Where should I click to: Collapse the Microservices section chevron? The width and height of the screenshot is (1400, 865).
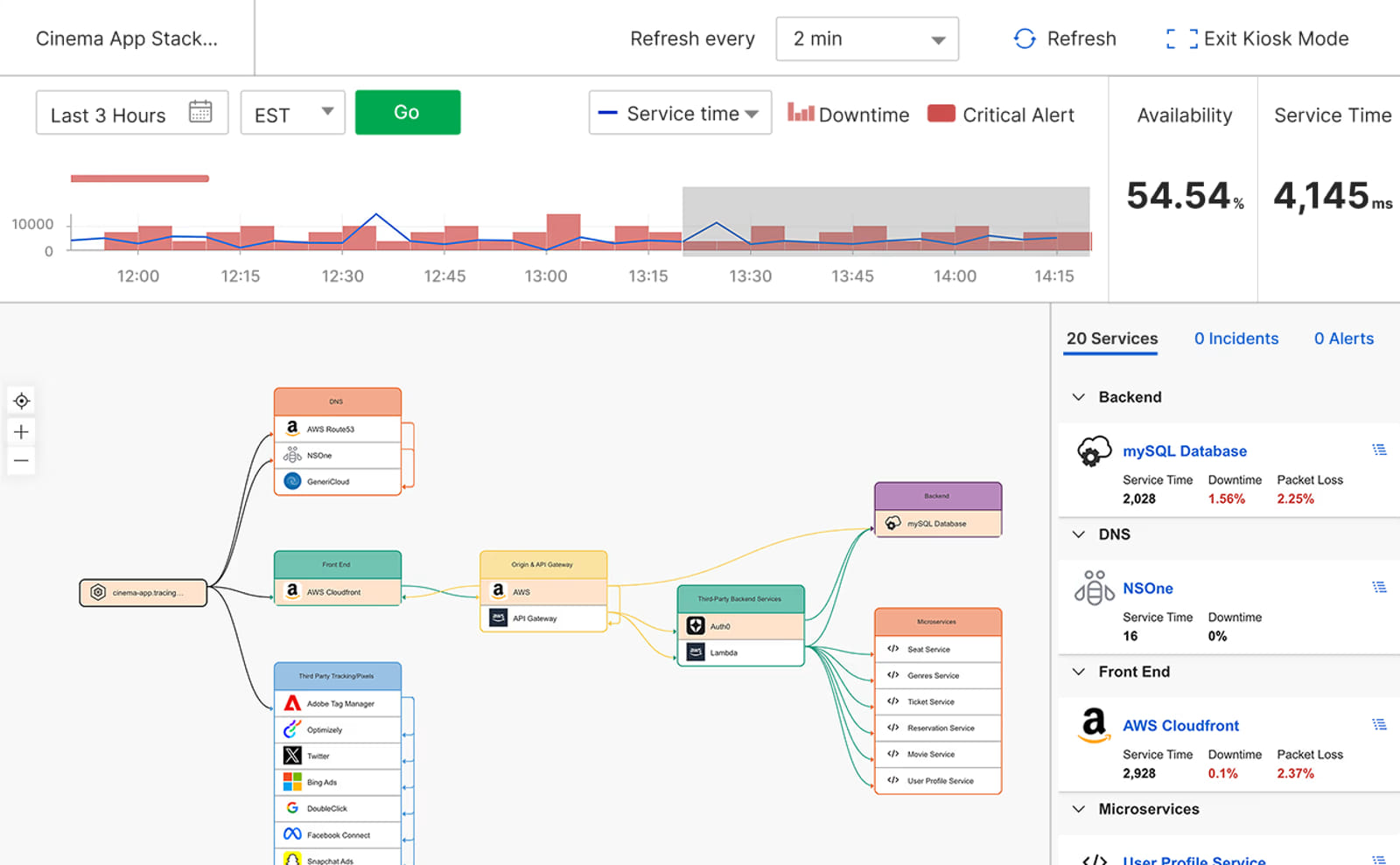[1079, 809]
